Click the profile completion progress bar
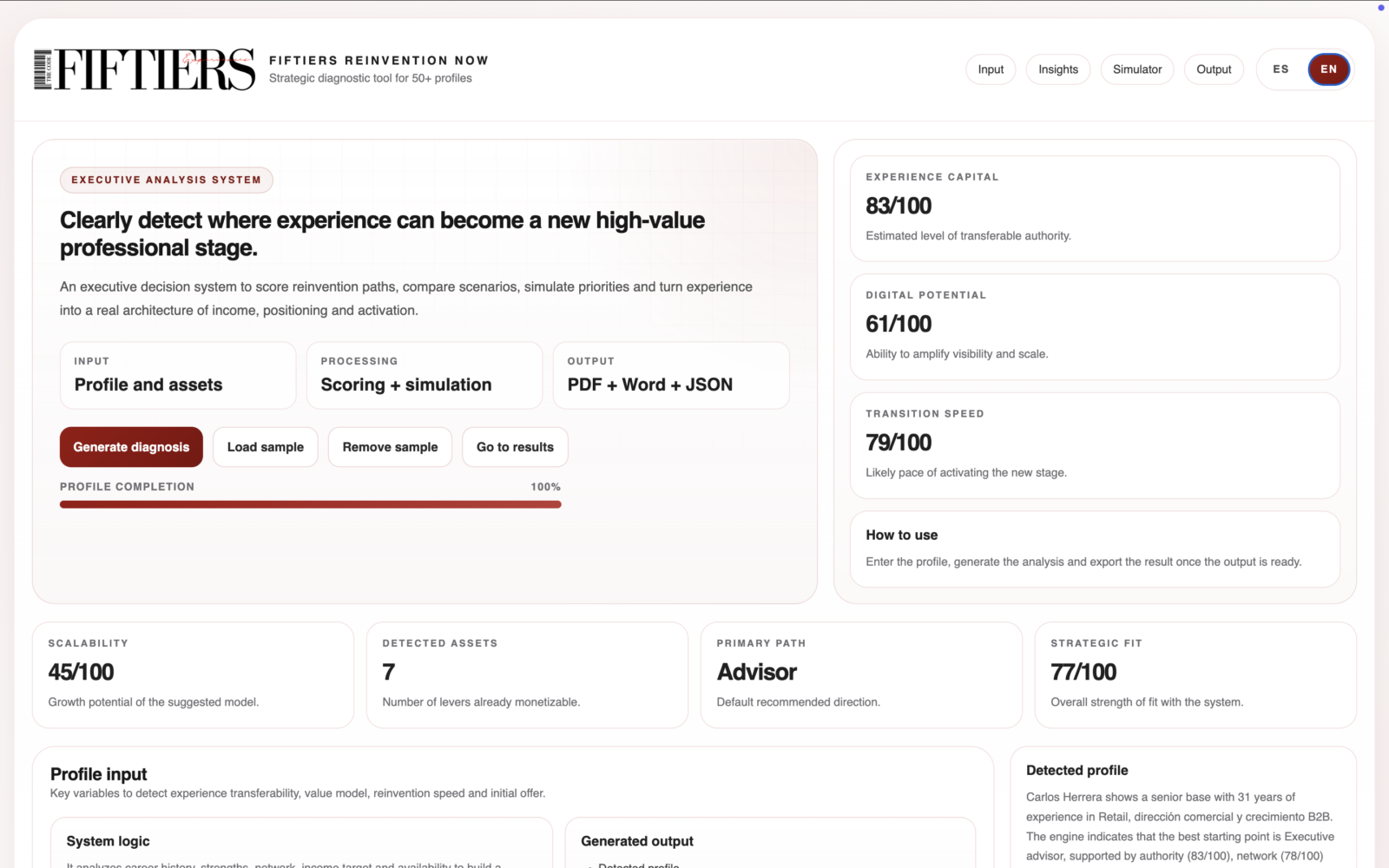This screenshot has height=868, width=1389. tap(310, 504)
